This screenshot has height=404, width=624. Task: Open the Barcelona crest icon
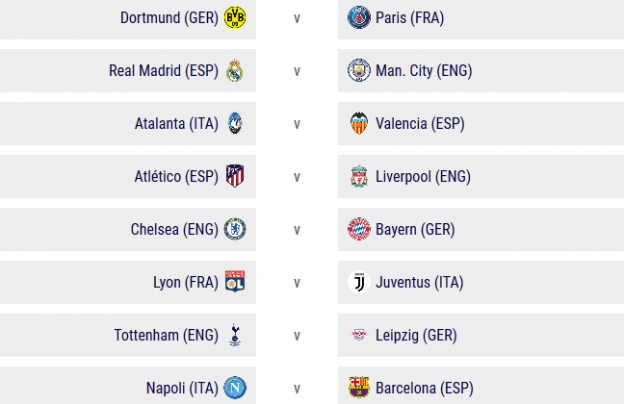pyautogui.click(x=359, y=387)
